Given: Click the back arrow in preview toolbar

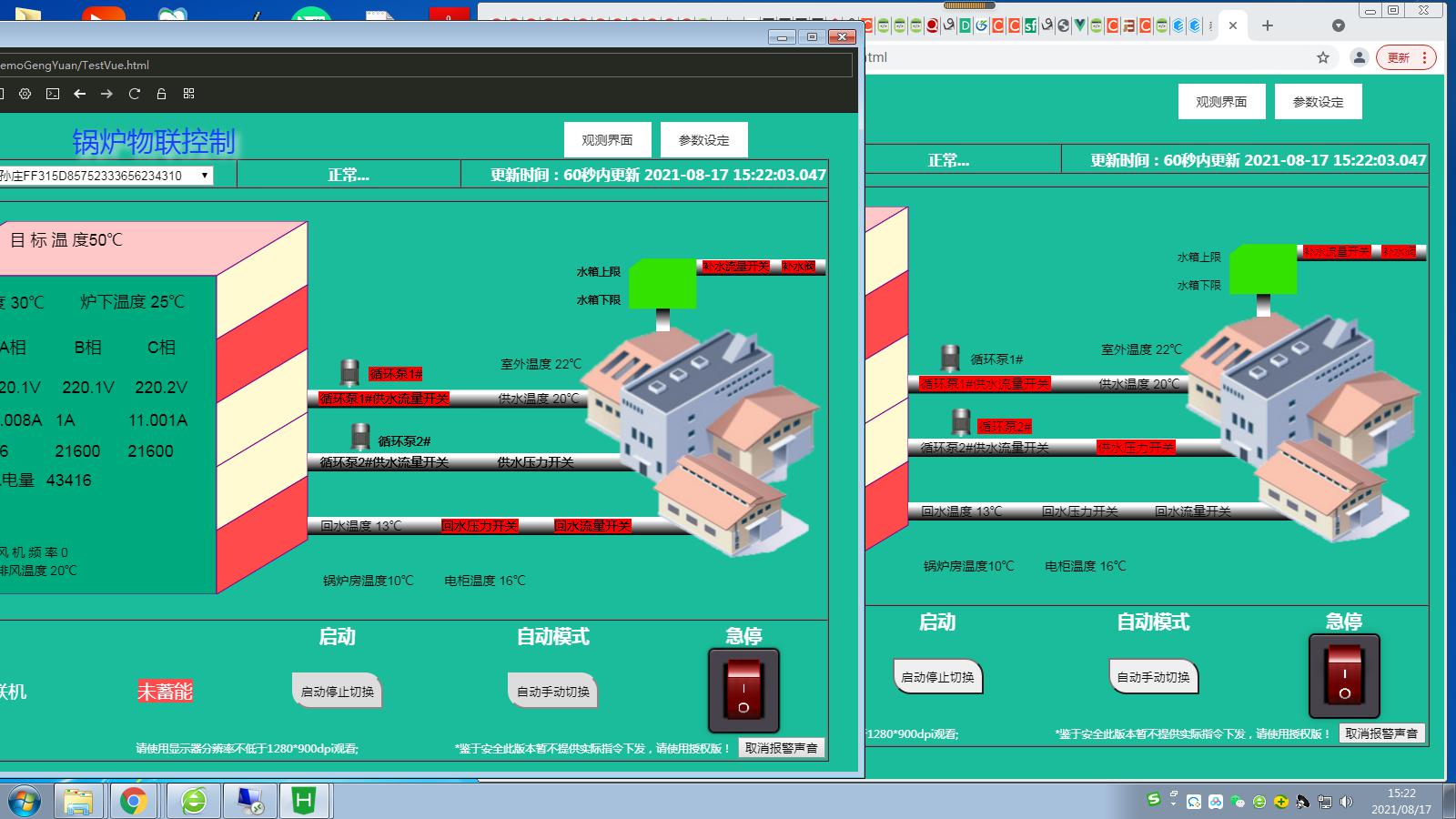Looking at the screenshot, I should tap(80, 94).
